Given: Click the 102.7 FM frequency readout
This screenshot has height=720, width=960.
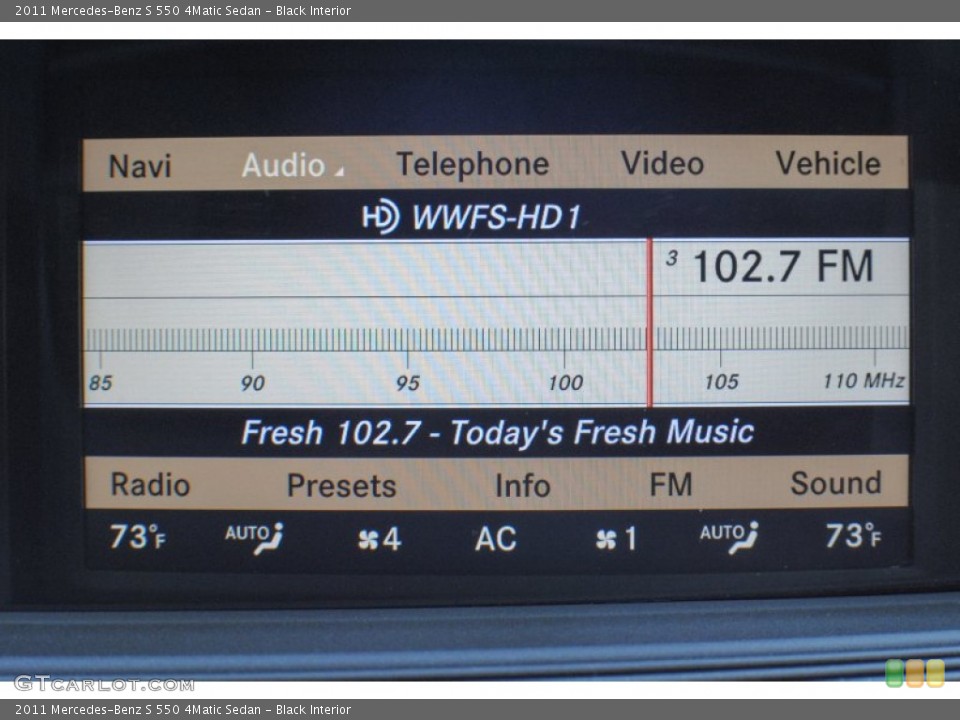Looking at the screenshot, I should point(783,267).
